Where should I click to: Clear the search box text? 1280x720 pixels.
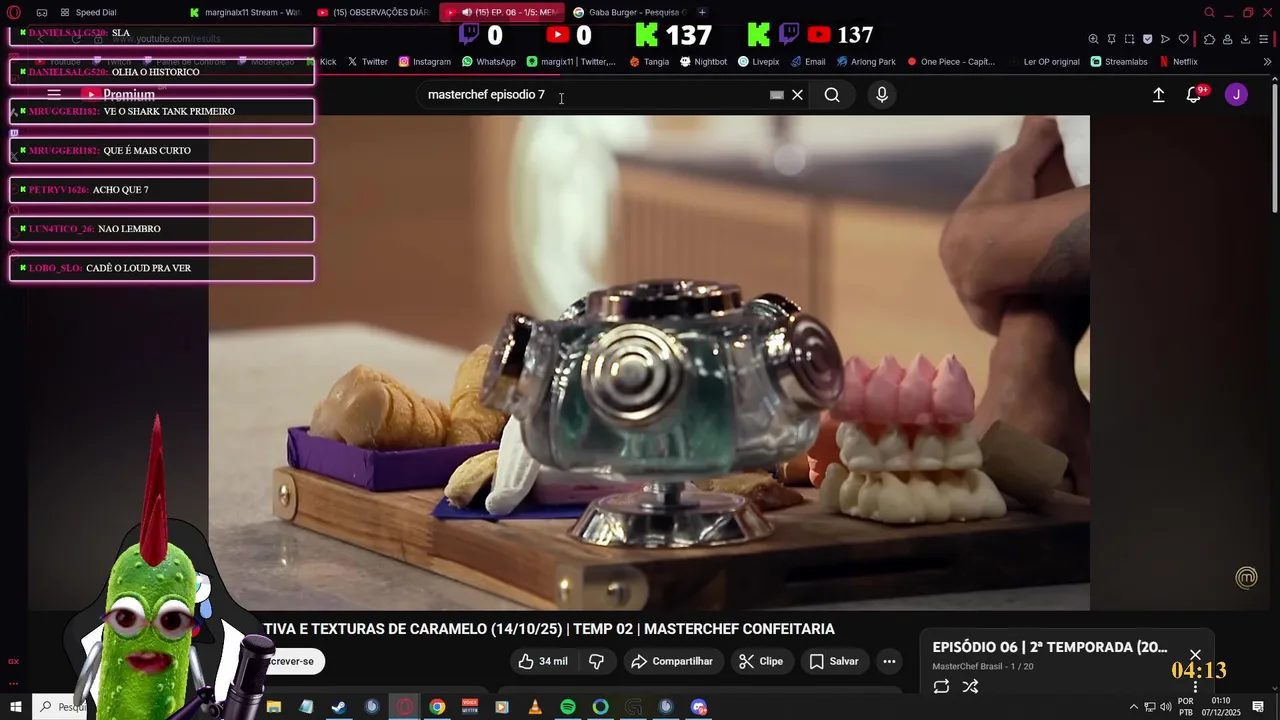coord(797,95)
